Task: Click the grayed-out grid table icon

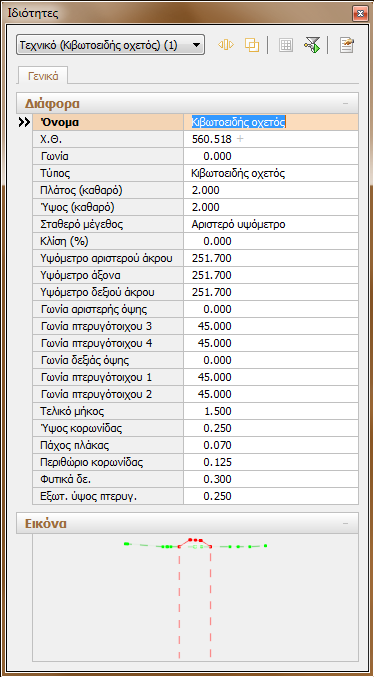Action: [286, 45]
